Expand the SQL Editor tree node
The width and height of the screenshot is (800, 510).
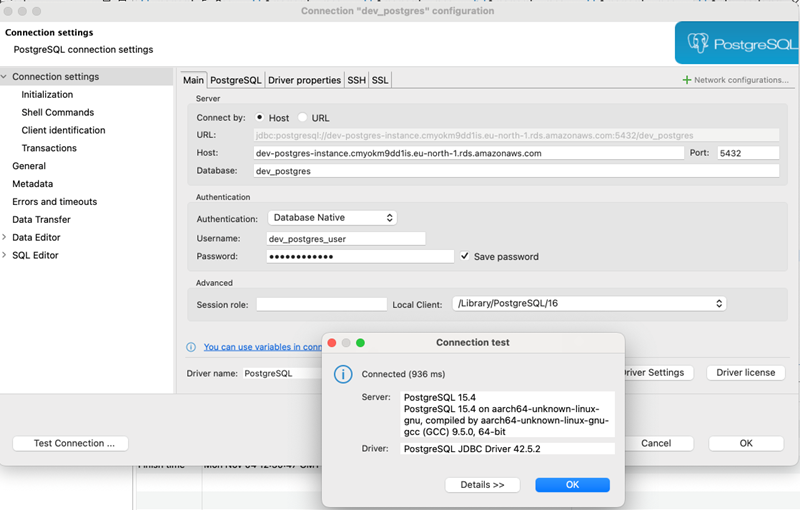point(4,255)
